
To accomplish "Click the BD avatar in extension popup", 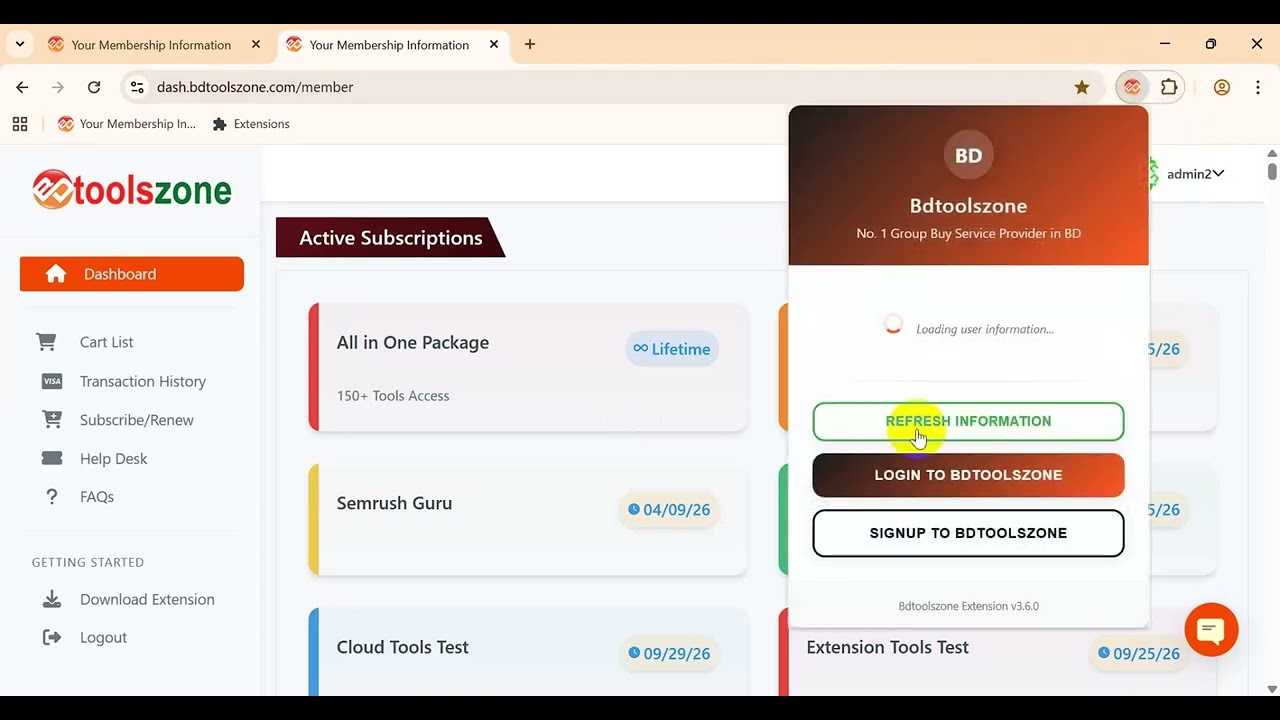I will 968,155.
